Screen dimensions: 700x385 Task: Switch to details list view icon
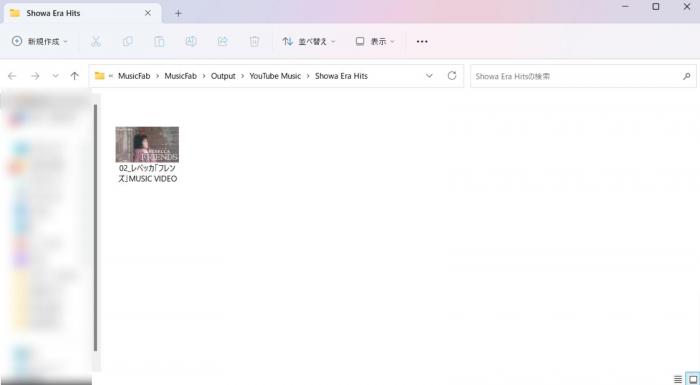(678, 379)
